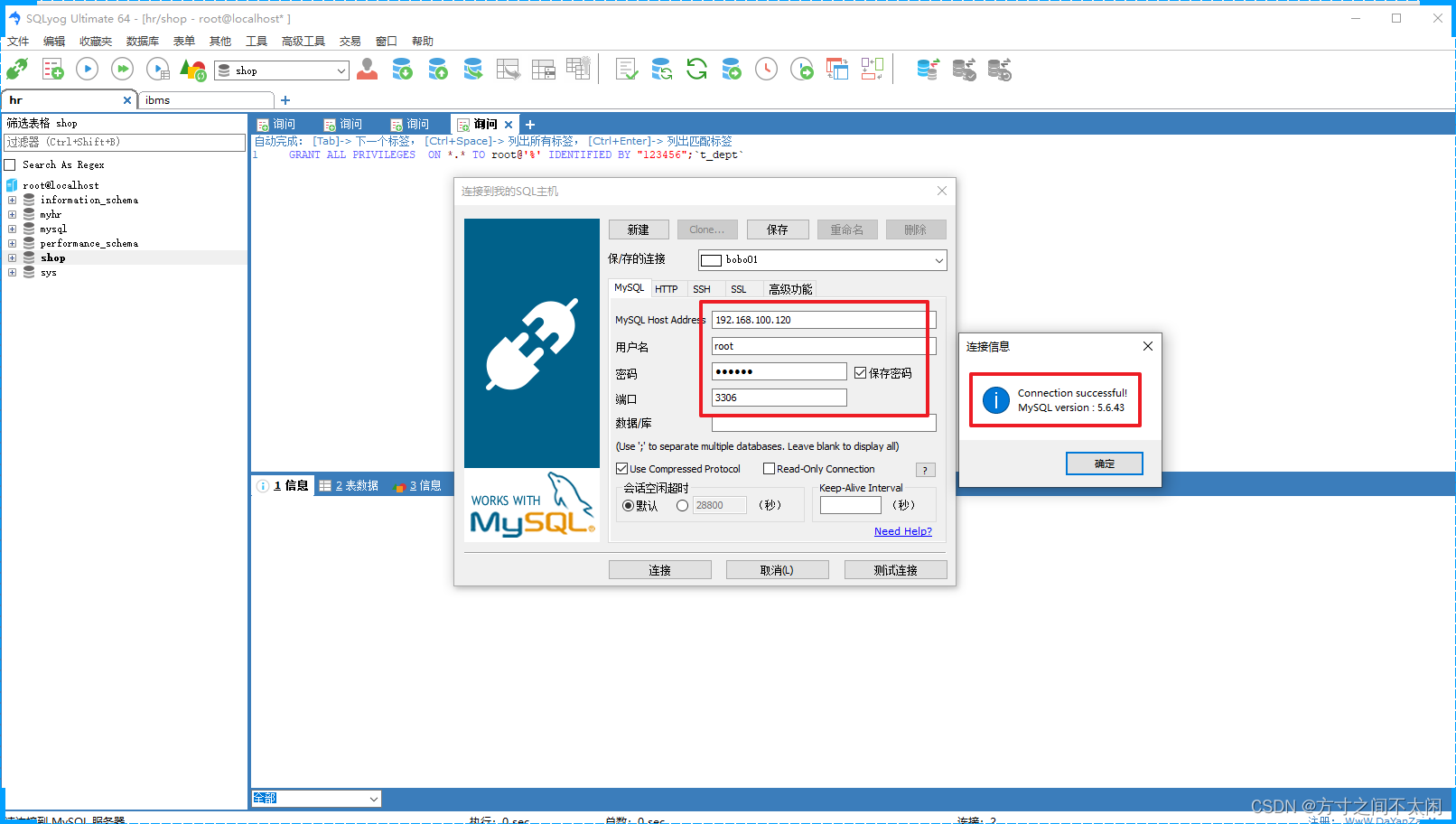Click the 连接 button

(660, 570)
